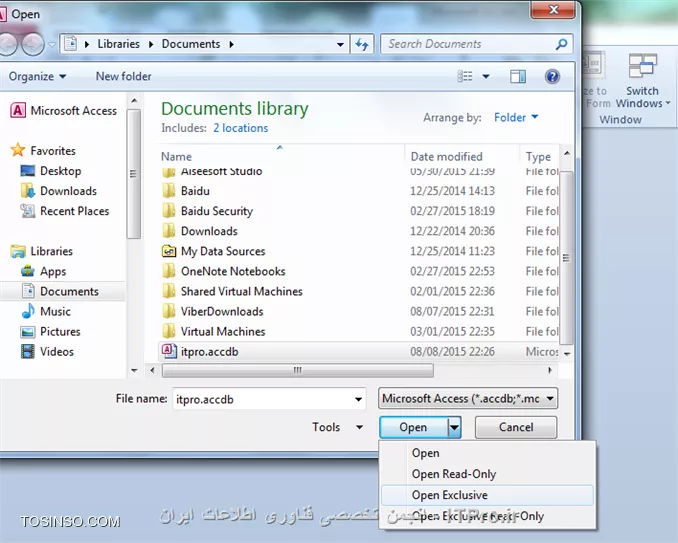Expand the view options arrow
678x543 pixels.
point(486,77)
